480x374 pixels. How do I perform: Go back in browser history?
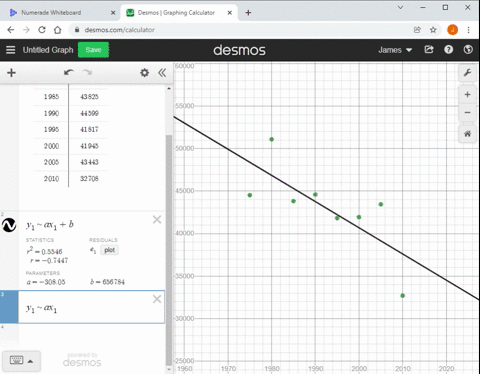point(11,30)
